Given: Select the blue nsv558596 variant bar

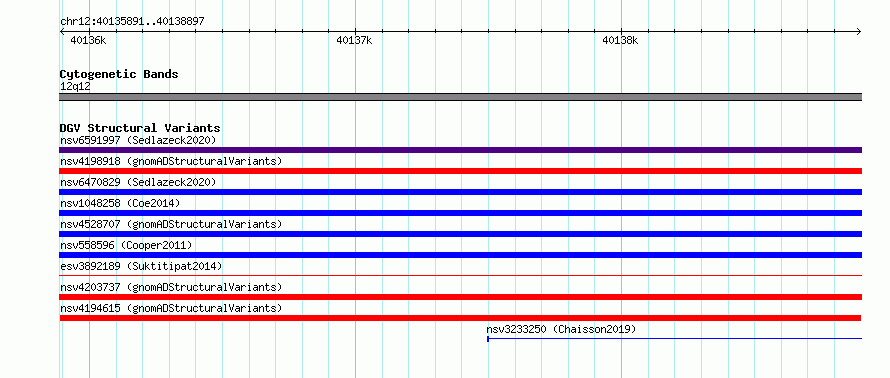Looking at the screenshot, I should 460,255.
